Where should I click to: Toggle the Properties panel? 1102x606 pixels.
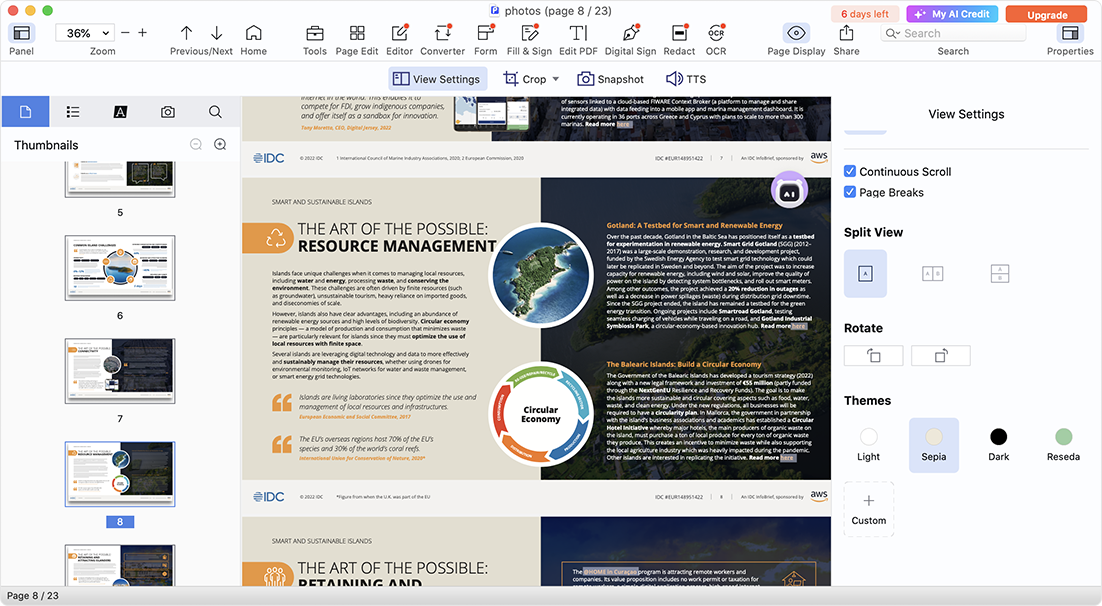1070,33
